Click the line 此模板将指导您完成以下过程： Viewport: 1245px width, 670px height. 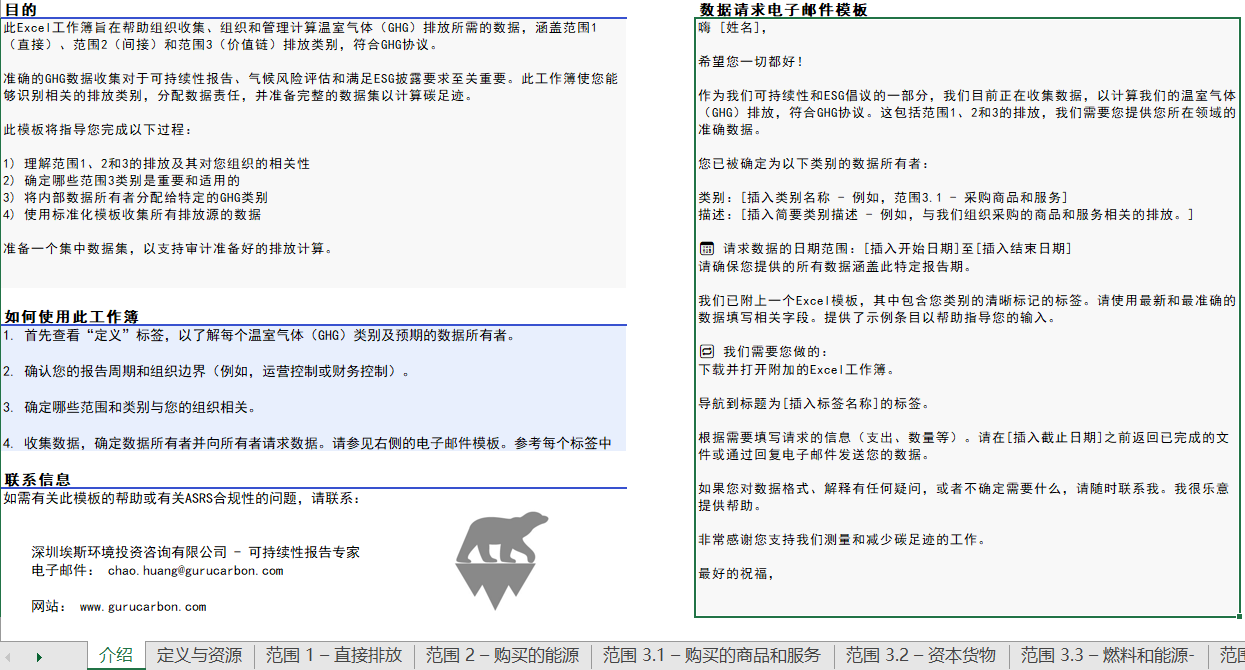(97, 130)
